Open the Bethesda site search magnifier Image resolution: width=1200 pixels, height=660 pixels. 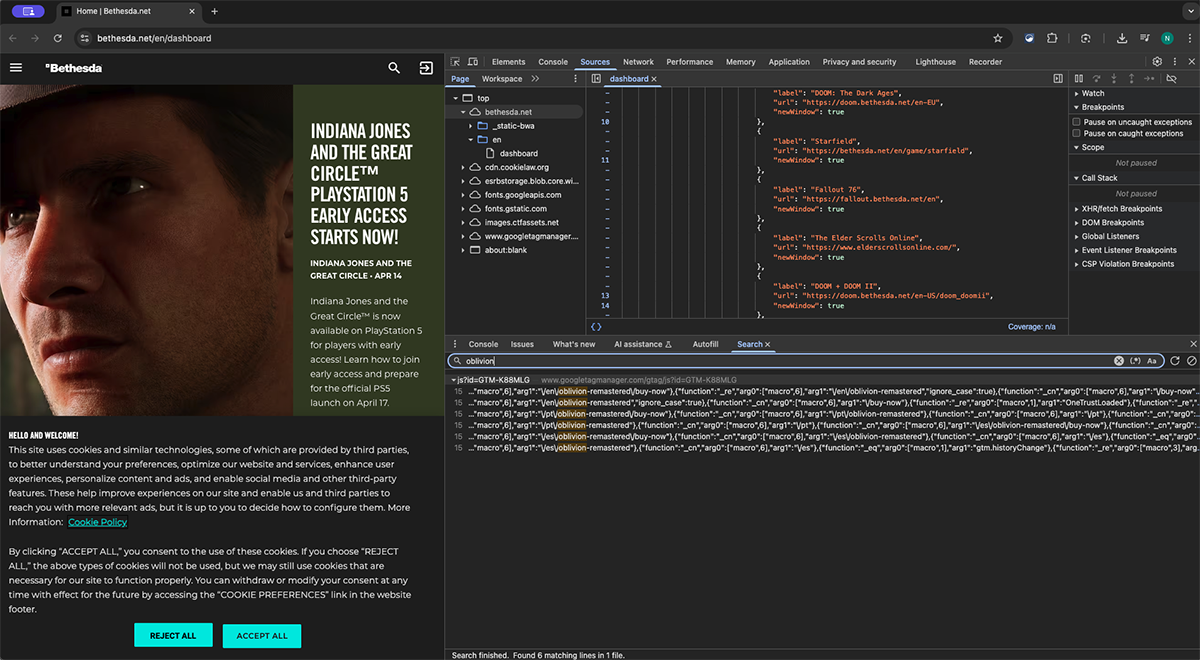coord(394,68)
